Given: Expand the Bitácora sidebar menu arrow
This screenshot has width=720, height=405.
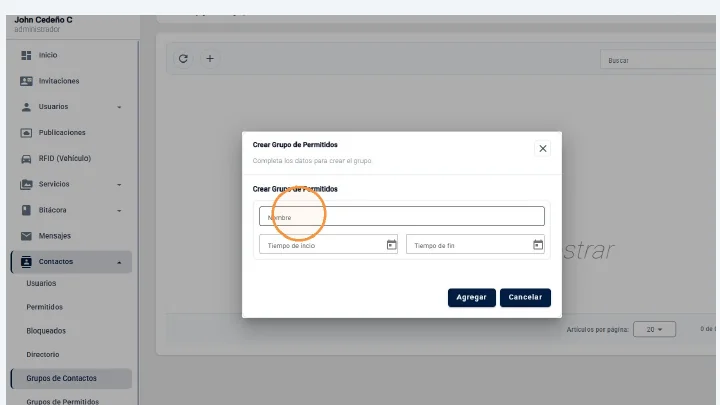Looking at the screenshot, I should click(119, 211).
